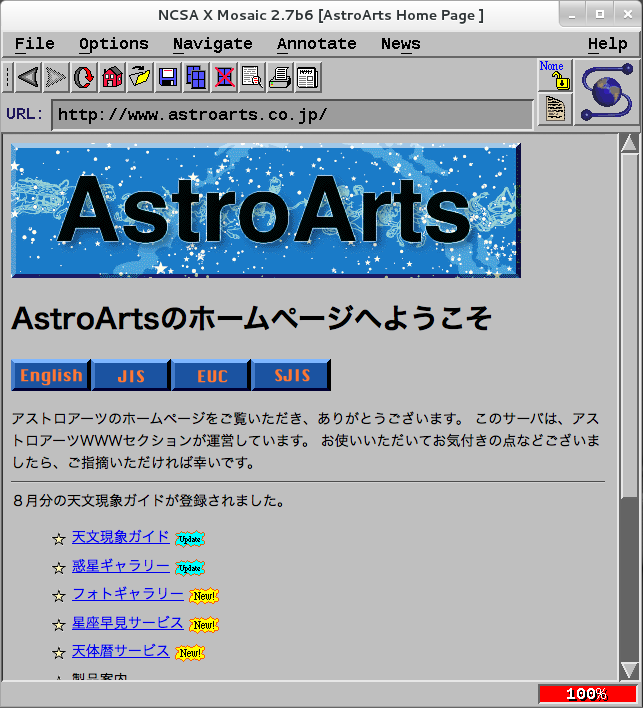Open the 天文現象ガイド link

[120, 537]
